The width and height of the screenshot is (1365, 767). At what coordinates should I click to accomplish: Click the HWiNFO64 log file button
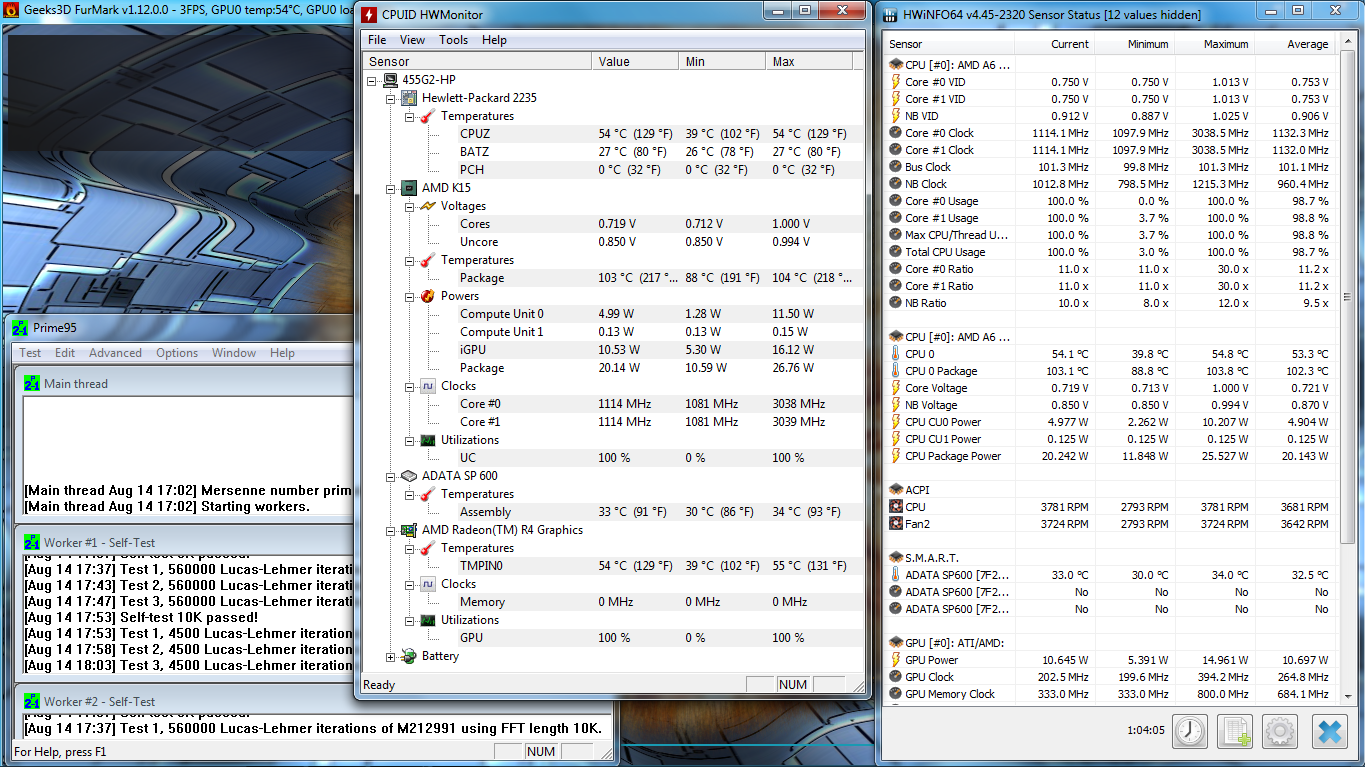1235,731
